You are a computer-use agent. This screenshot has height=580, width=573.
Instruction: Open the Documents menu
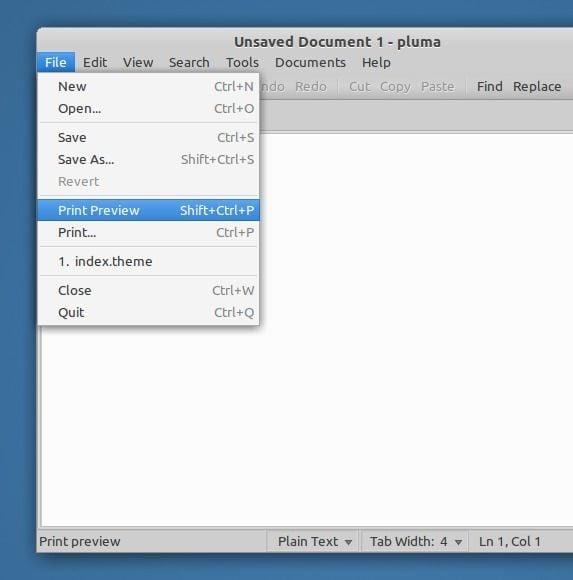click(310, 63)
